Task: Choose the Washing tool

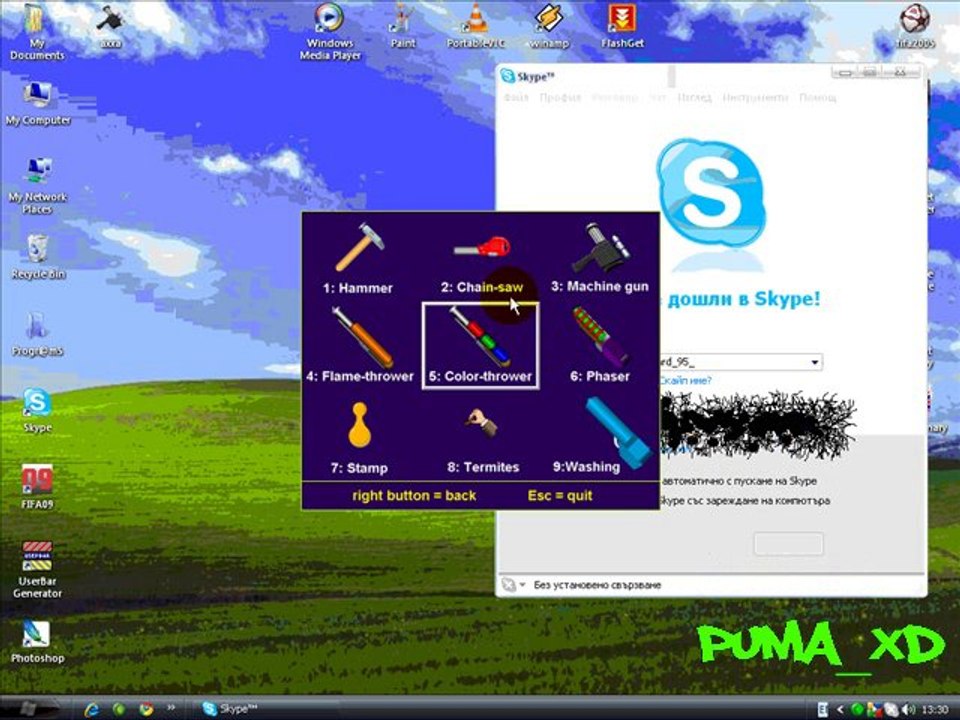Action: [601, 436]
